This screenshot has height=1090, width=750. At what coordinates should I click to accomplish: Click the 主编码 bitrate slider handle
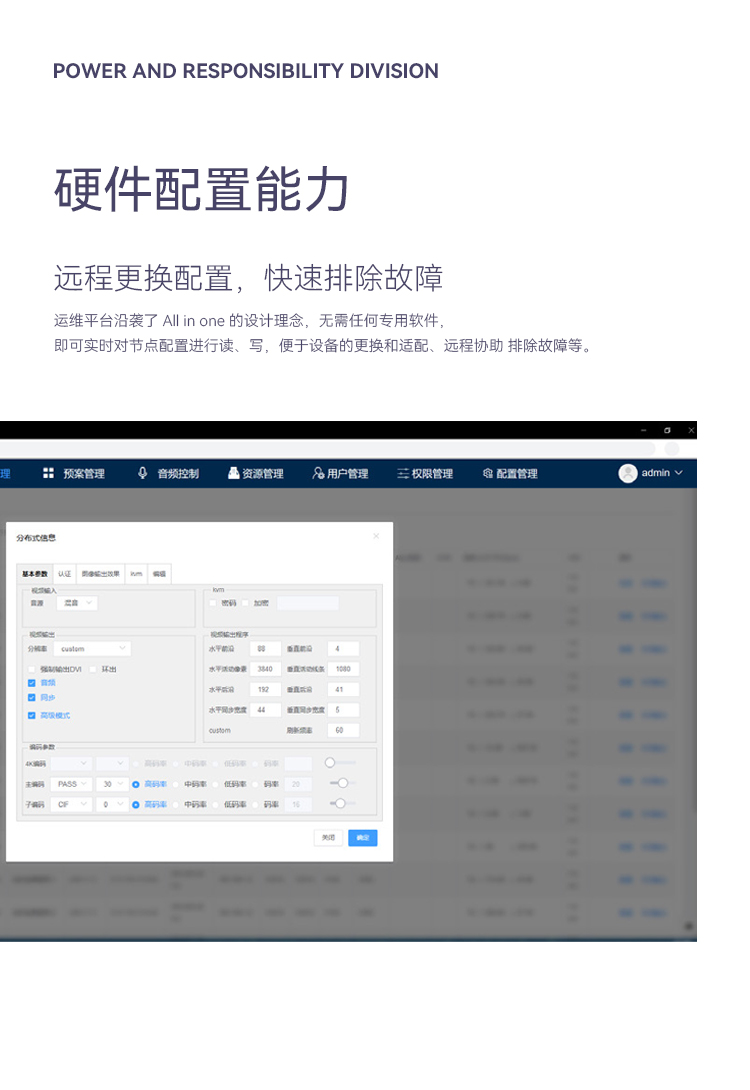(x=343, y=783)
